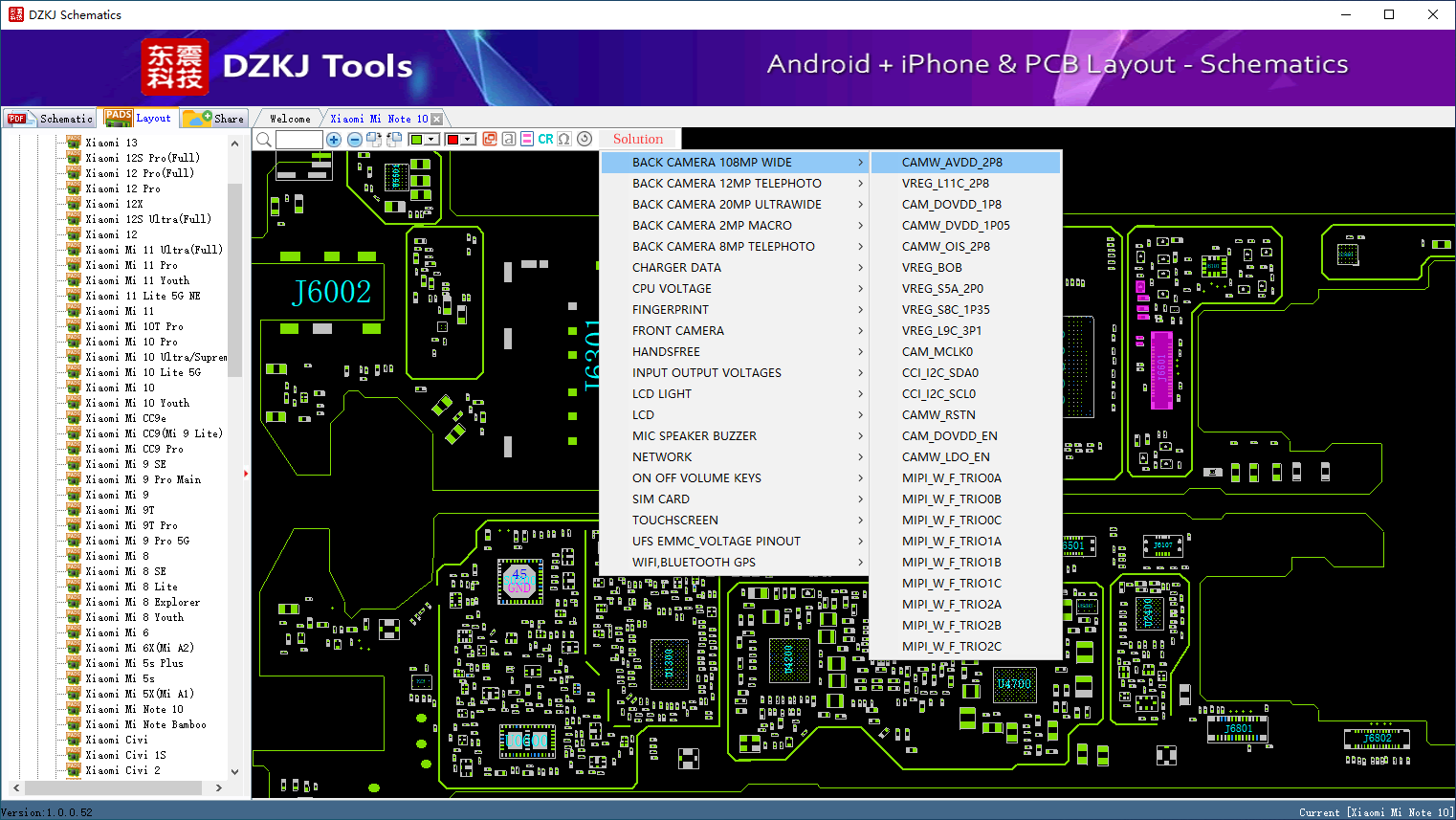Click the red collapse arrow on panel splitter
The width and height of the screenshot is (1456, 820).
(246, 473)
